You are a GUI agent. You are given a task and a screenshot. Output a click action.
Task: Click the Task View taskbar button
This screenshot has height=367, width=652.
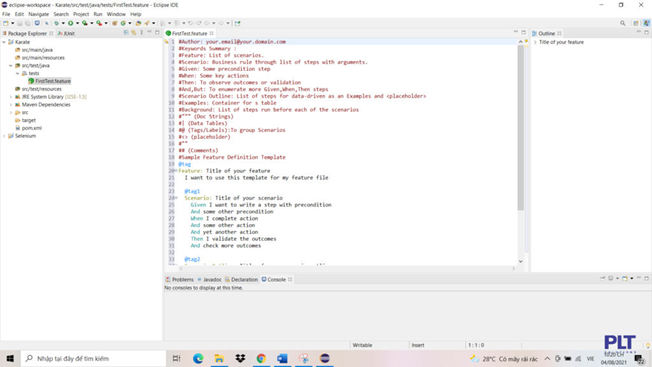click(176, 358)
